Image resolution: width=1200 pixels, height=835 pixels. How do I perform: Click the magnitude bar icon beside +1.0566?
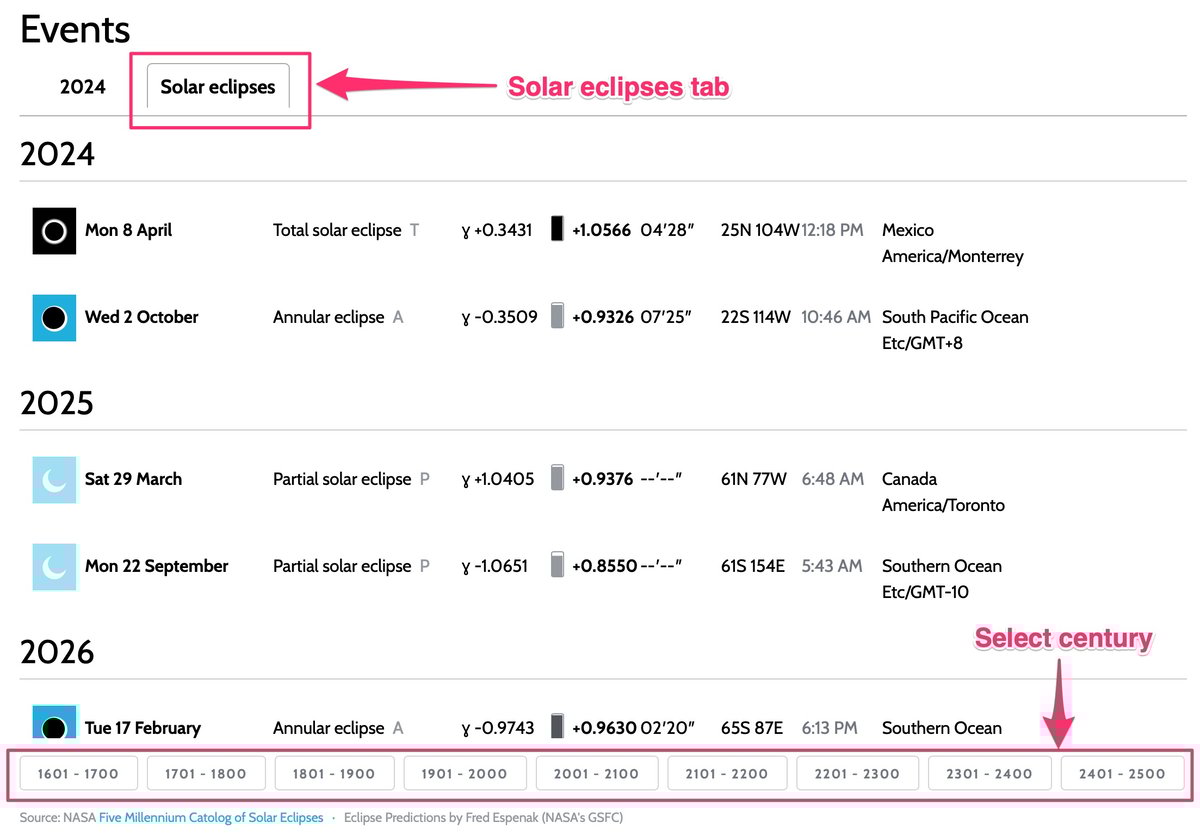pos(557,230)
